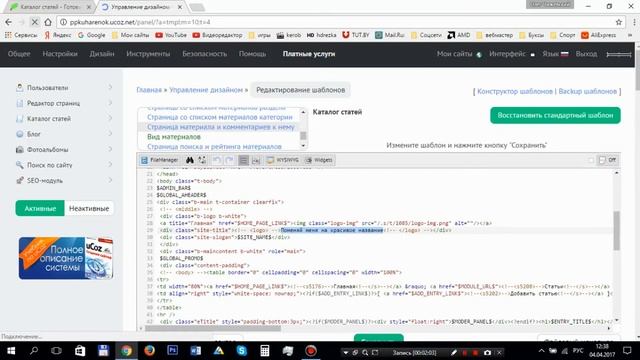The width and height of the screenshot is (640, 360).
Task: Change the language via Язык
Action: [555, 54]
